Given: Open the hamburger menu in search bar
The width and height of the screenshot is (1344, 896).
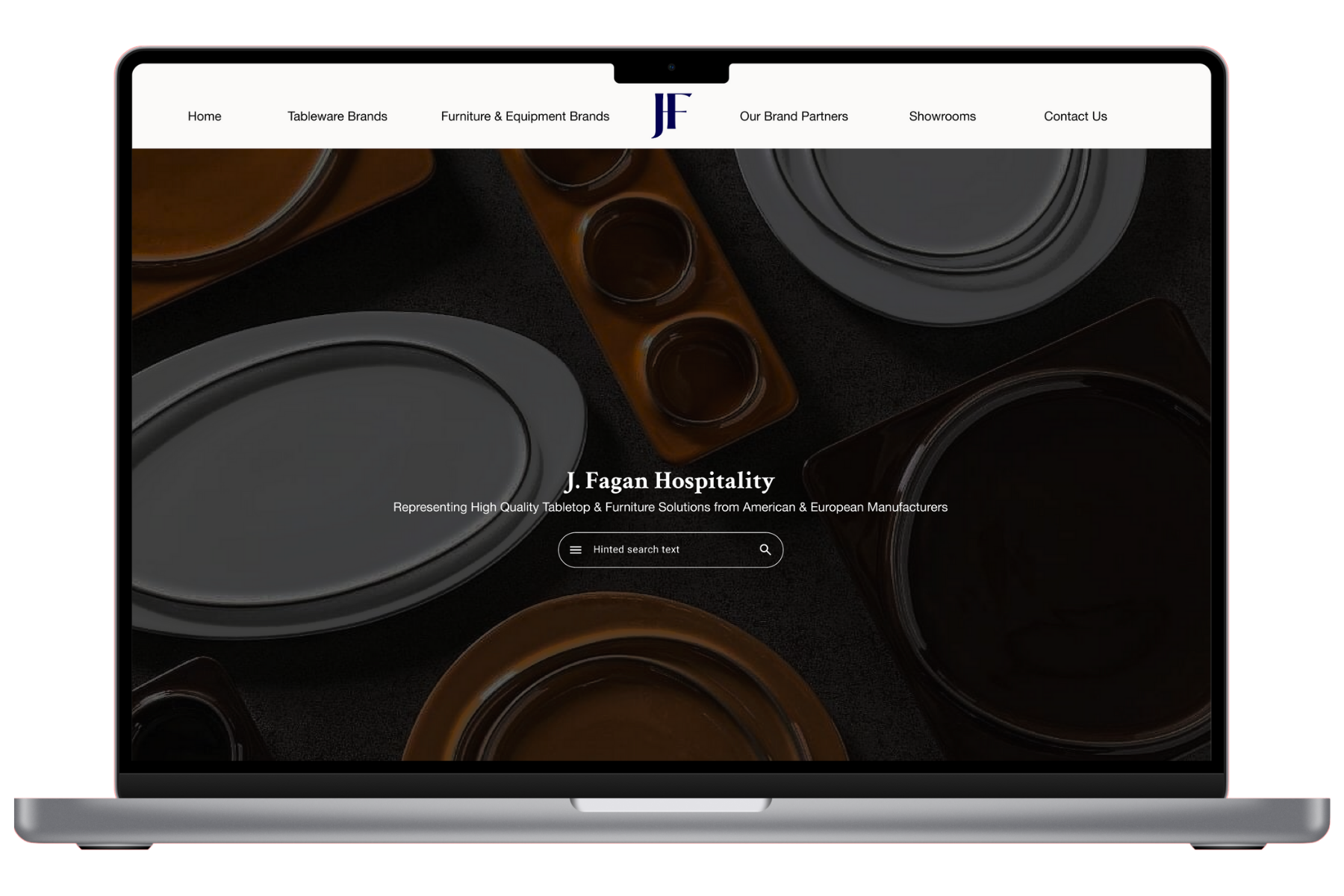Looking at the screenshot, I should [576, 550].
